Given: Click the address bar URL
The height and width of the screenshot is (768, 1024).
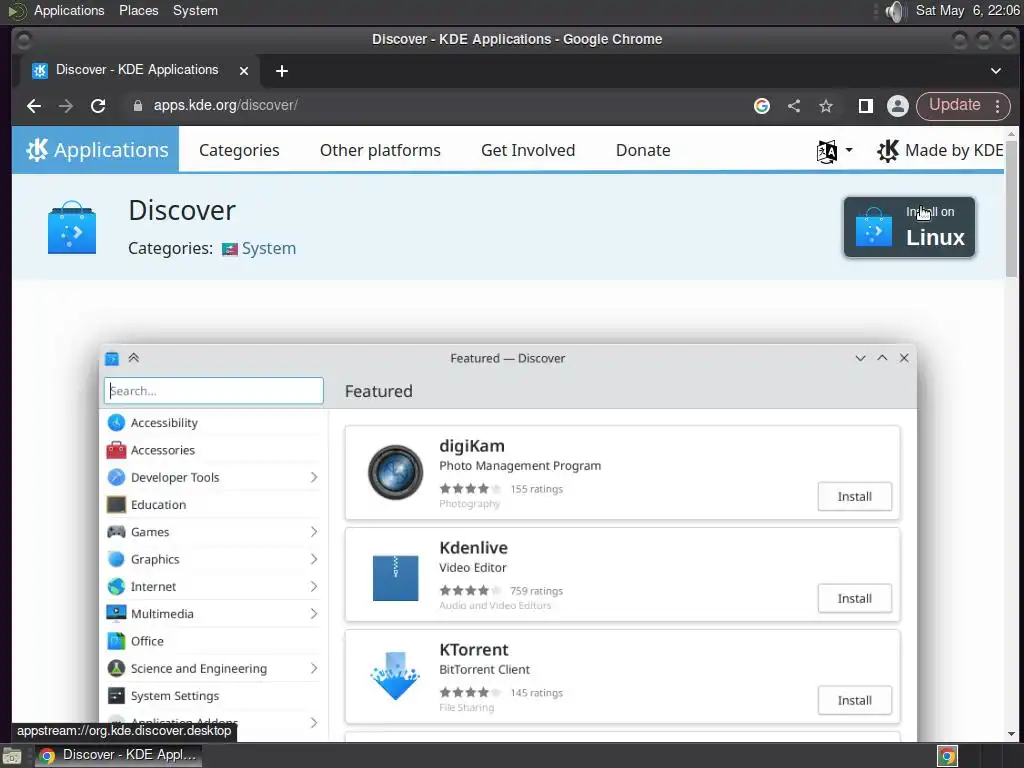Looking at the screenshot, I should point(225,105).
